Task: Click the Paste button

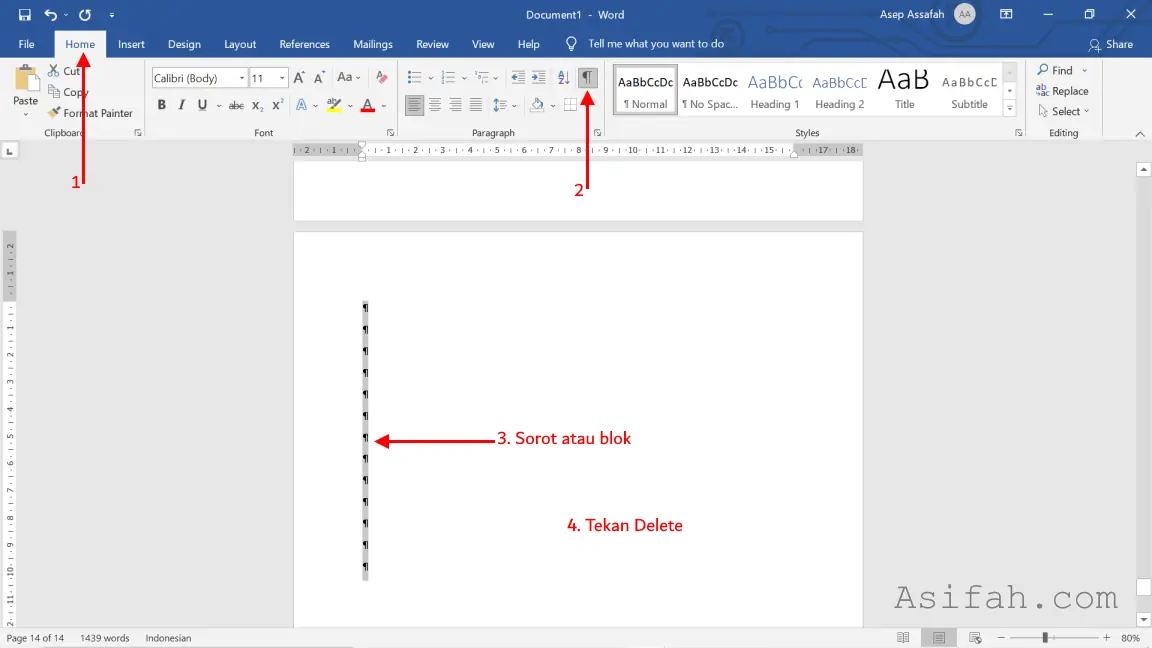Action: point(25,91)
